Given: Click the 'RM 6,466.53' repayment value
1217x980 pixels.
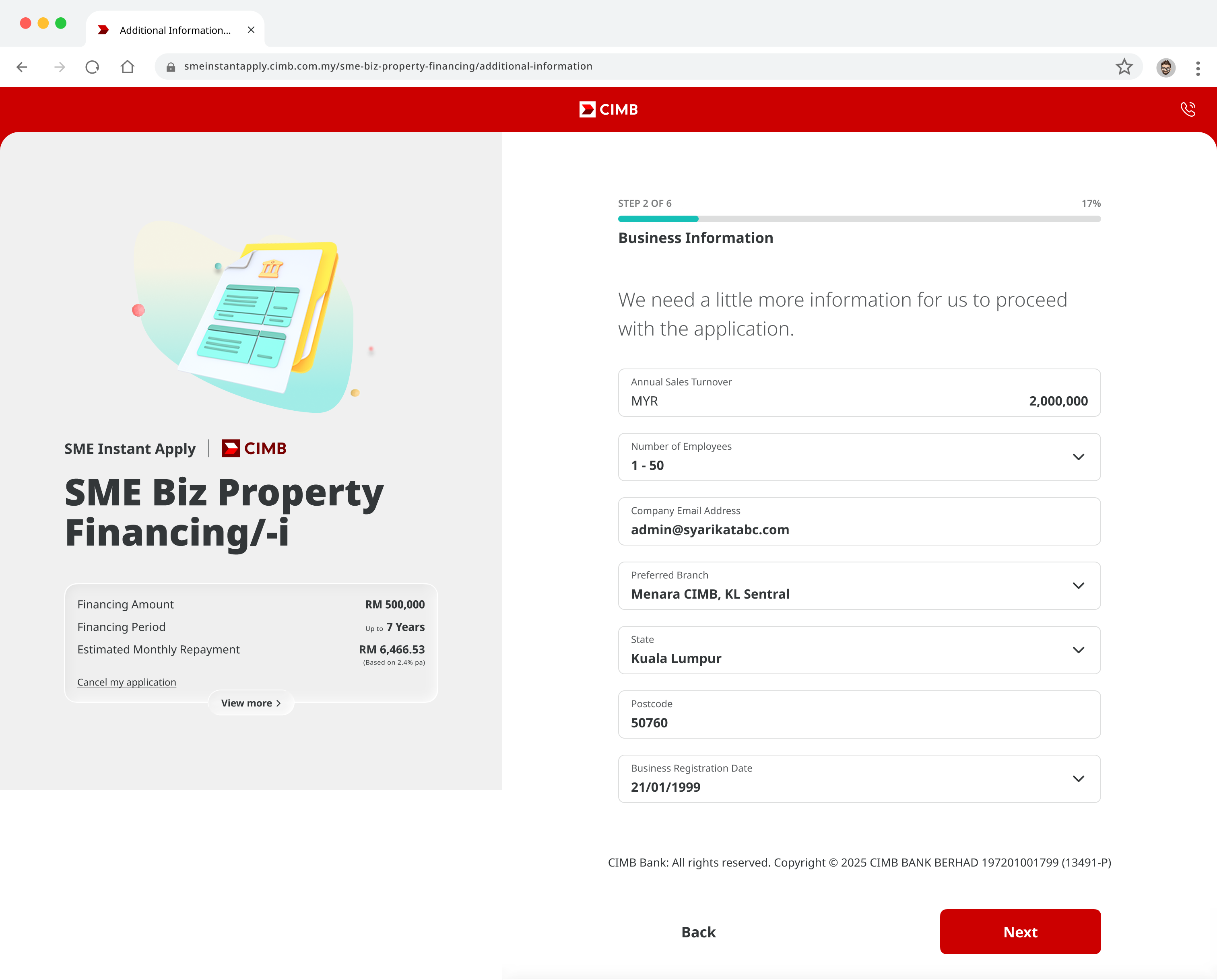Looking at the screenshot, I should (392, 650).
